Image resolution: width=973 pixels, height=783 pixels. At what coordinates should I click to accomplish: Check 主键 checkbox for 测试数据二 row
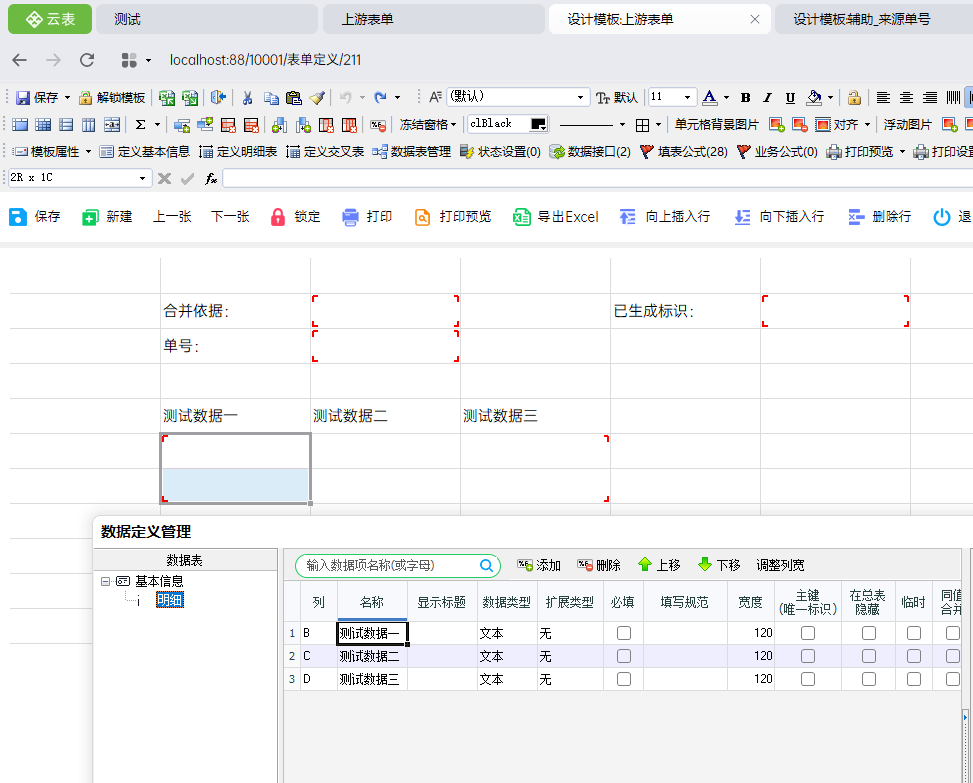click(x=808, y=656)
